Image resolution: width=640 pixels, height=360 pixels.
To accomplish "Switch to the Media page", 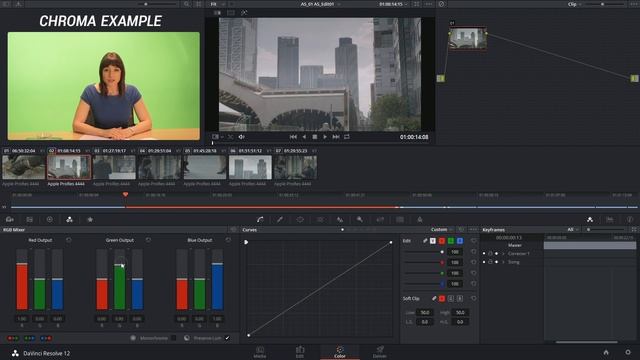I will click(x=260, y=352).
